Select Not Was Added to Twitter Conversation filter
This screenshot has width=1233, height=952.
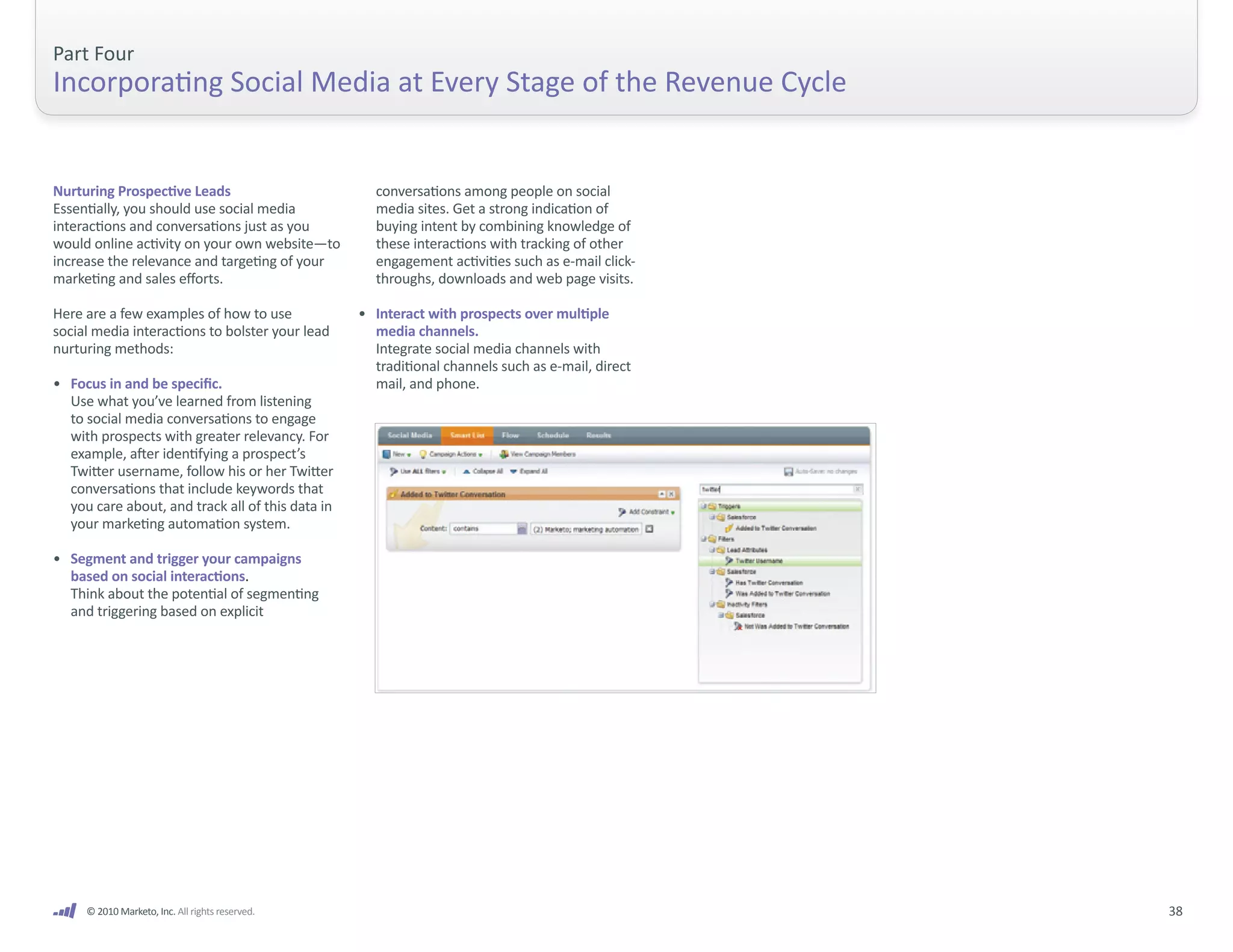point(796,626)
